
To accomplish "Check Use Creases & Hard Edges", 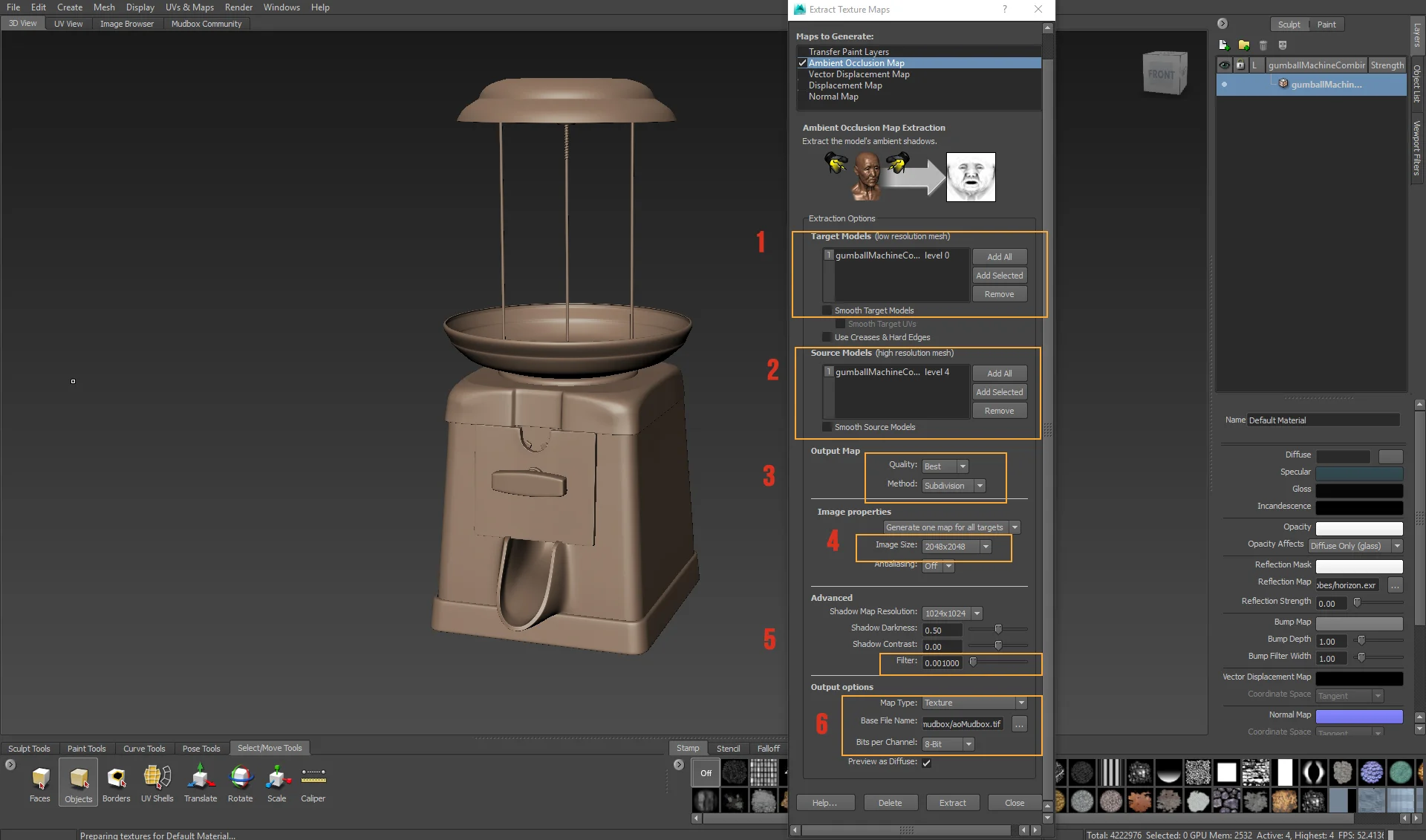I will (827, 337).
